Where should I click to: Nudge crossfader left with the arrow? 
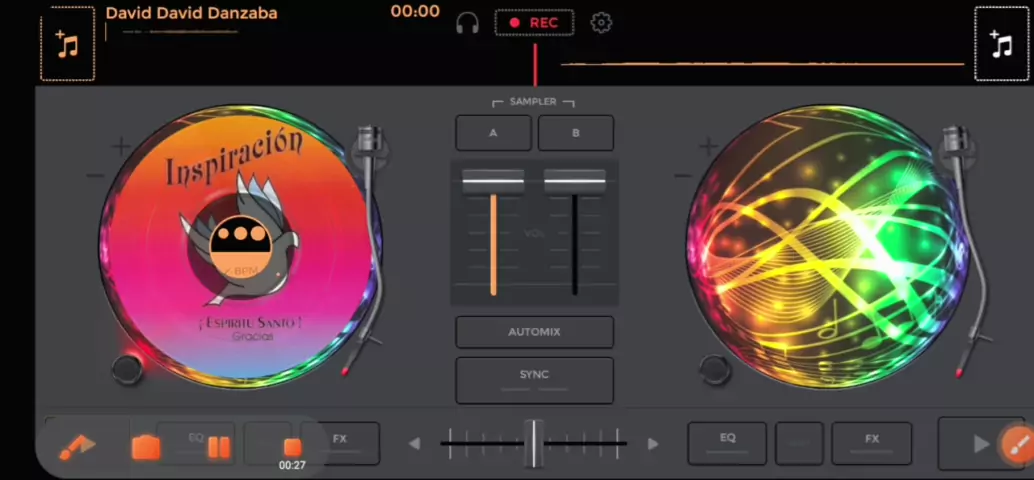[x=414, y=443]
